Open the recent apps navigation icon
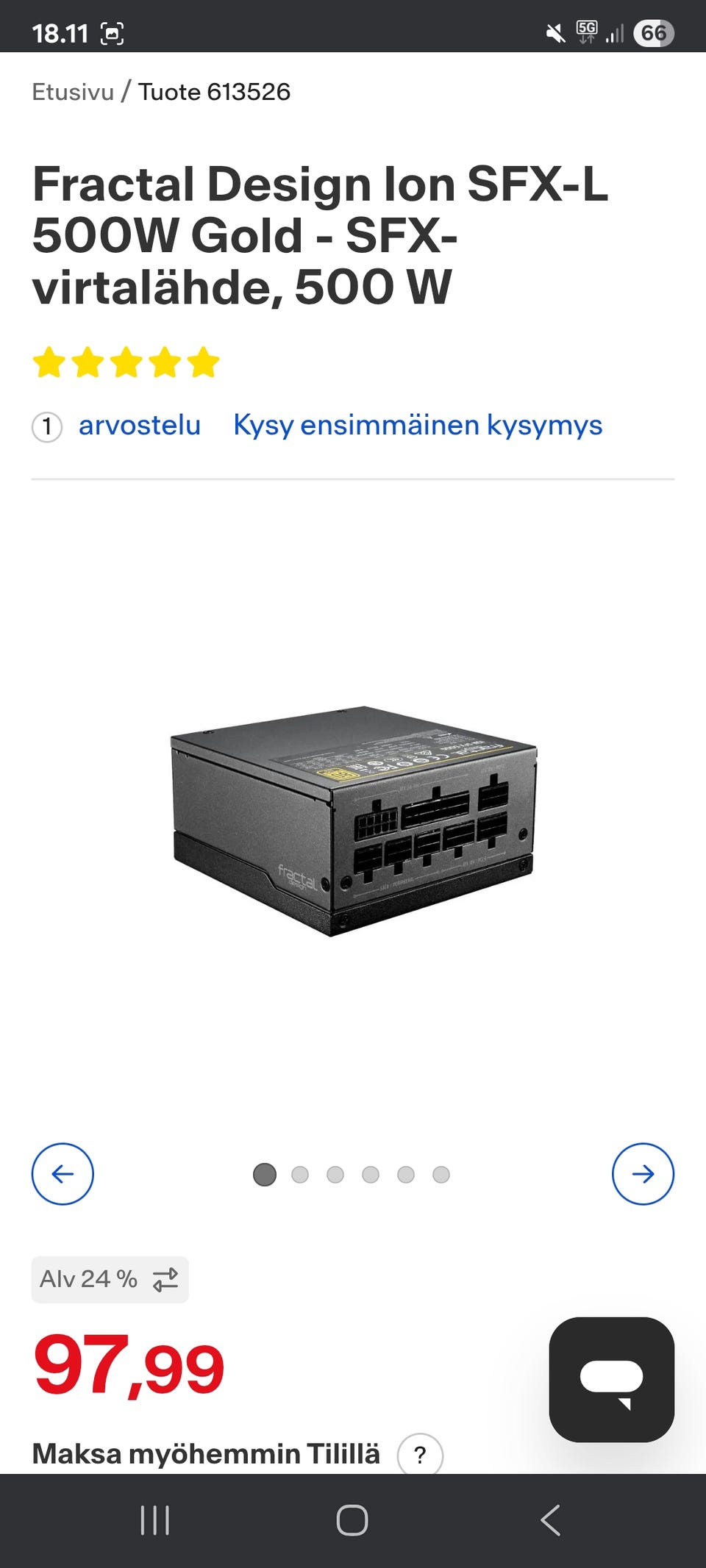The height and width of the screenshot is (1568, 706). click(155, 1520)
